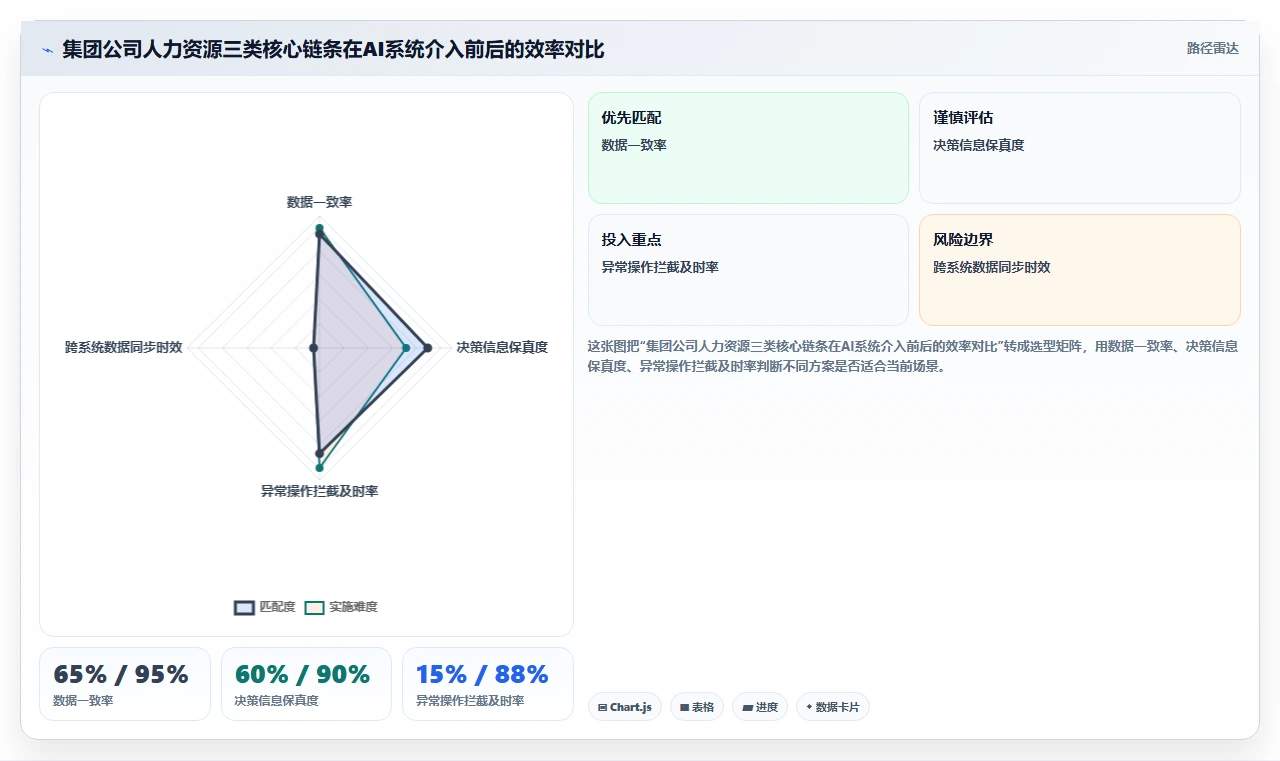Click 异常操作拦截及时率 text in 投入重点 card
Image resolution: width=1280 pixels, height=761 pixels.
pos(660,267)
